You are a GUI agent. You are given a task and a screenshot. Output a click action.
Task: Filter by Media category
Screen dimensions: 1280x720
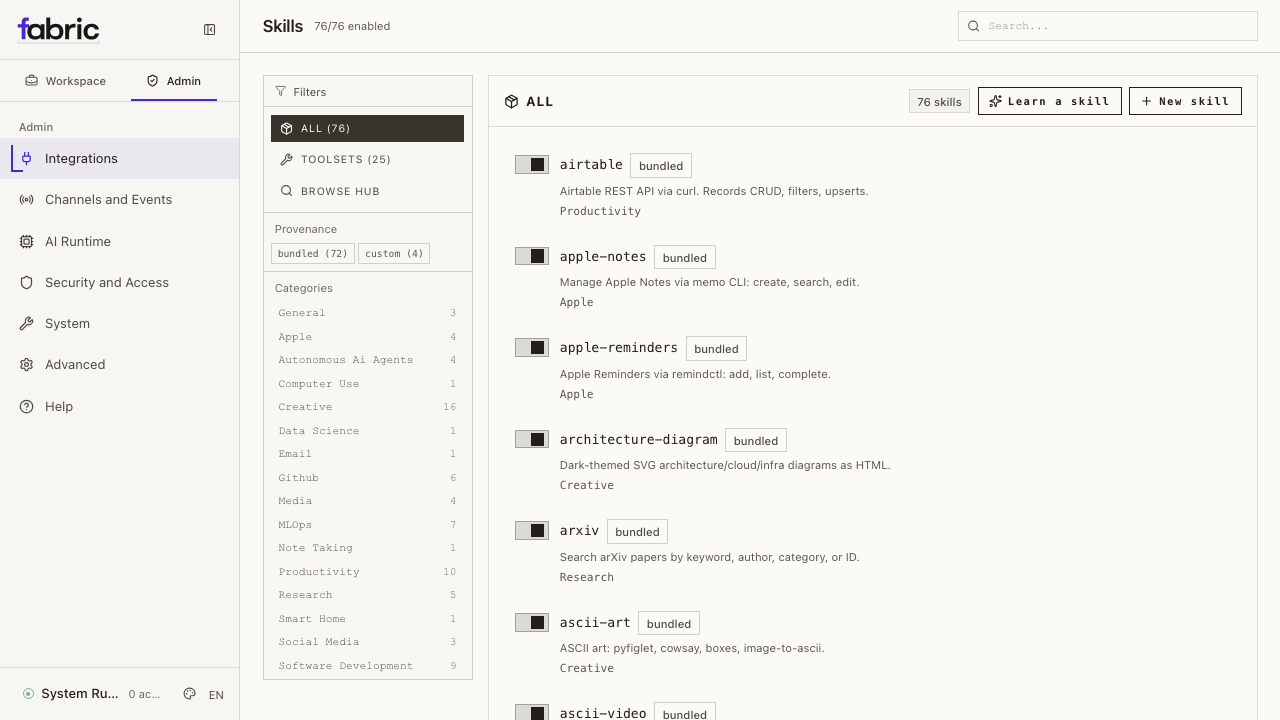(367, 501)
